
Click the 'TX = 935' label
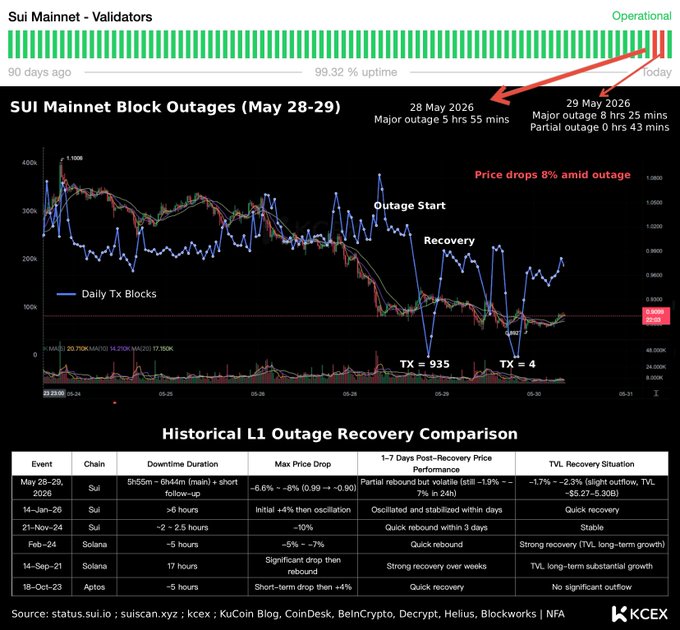click(425, 364)
